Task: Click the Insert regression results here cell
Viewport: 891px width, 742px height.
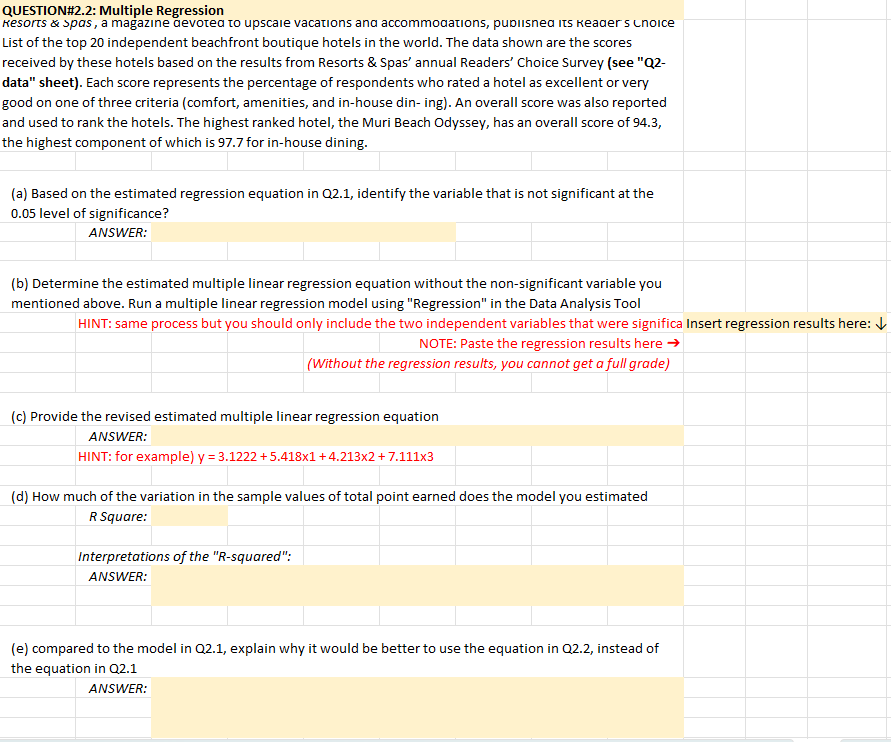Action: point(783,323)
